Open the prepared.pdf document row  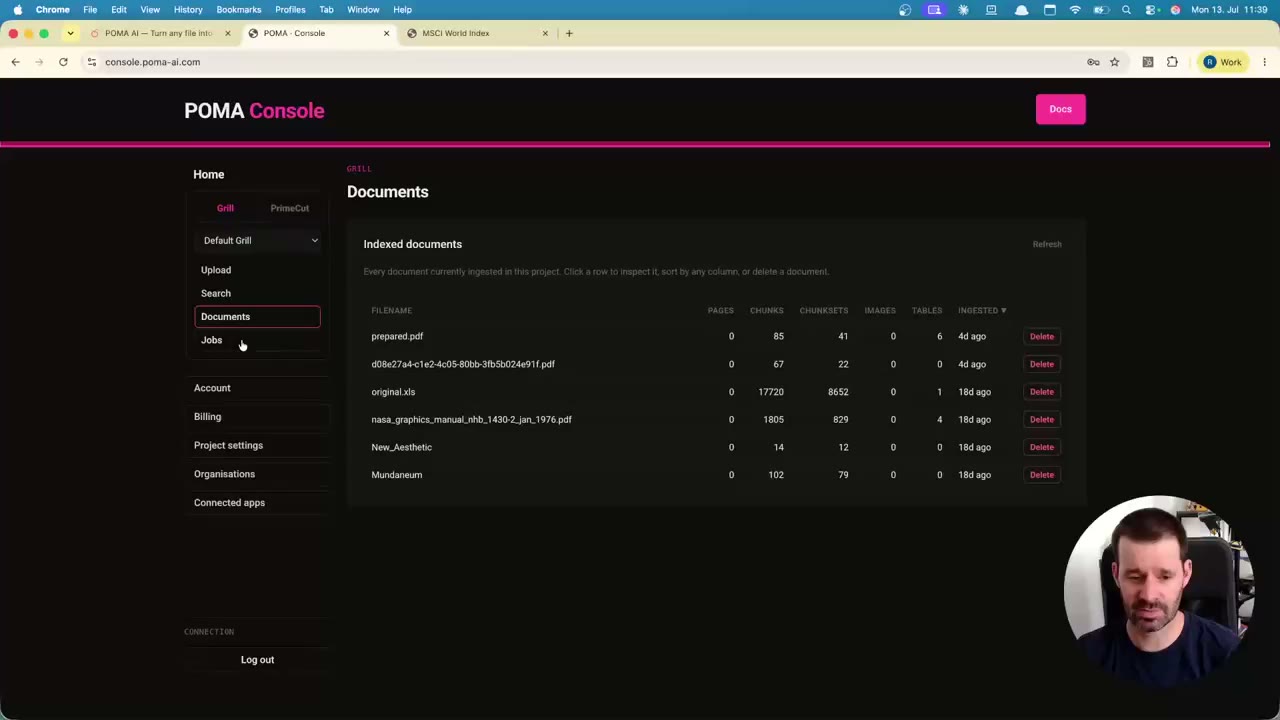(716, 337)
